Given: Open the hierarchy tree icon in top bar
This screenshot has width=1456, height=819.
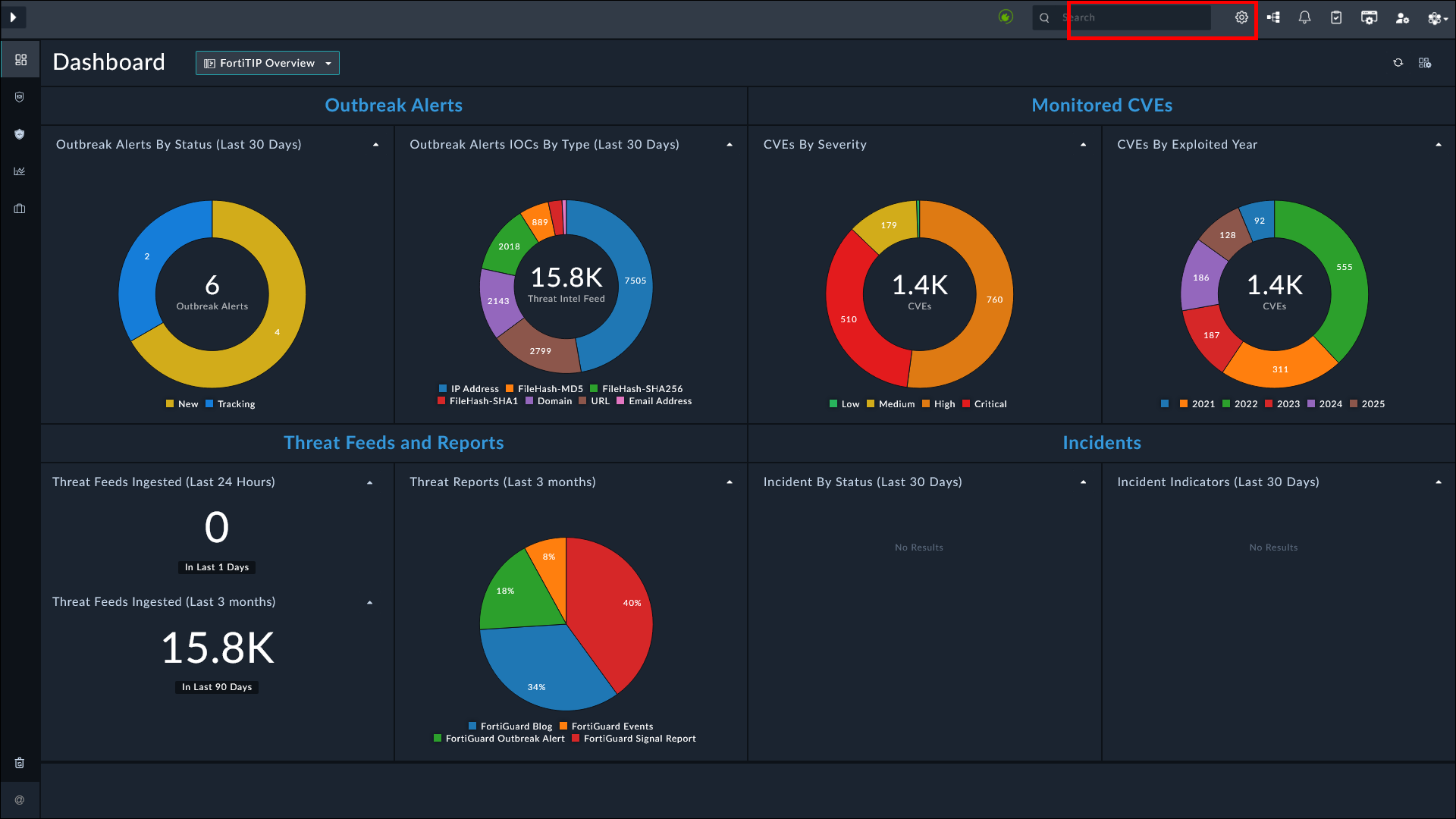Looking at the screenshot, I should pyautogui.click(x=1273, y=17).
